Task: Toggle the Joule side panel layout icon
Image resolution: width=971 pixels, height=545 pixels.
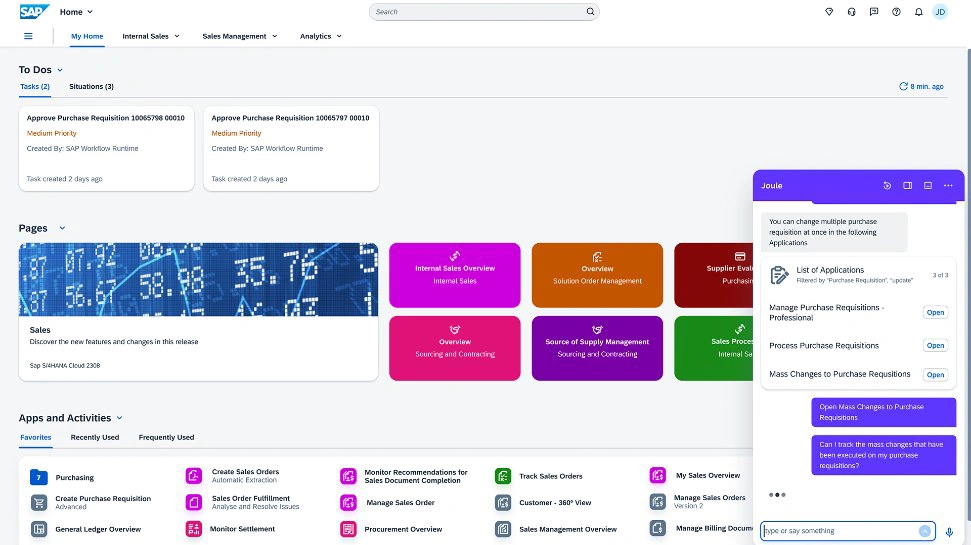Action: 907,185
